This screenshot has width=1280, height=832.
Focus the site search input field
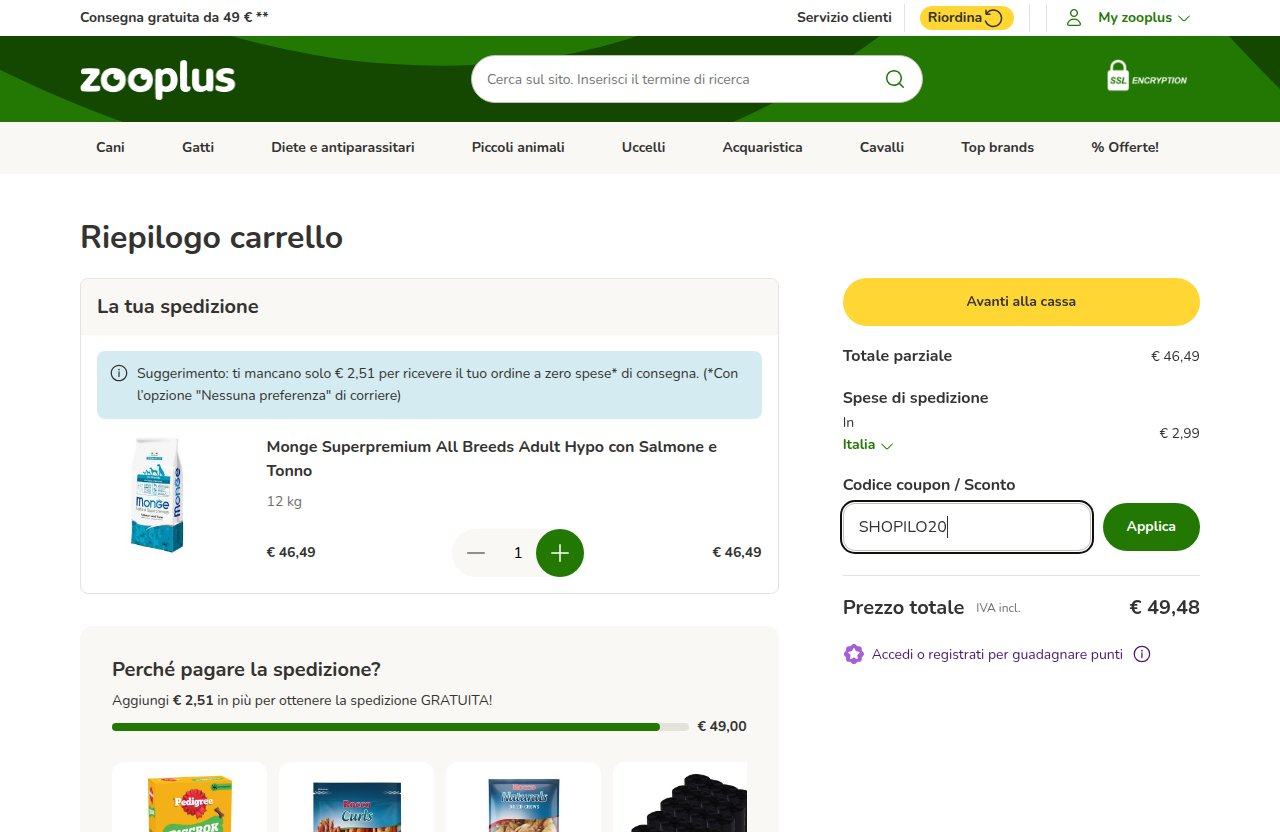[680, 79]
